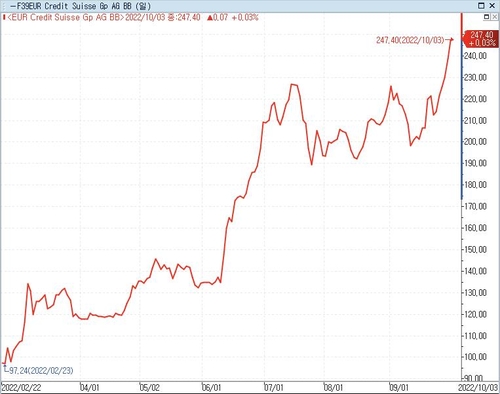
Task: Maximize the inner chart pane
Action: point(486,17)
